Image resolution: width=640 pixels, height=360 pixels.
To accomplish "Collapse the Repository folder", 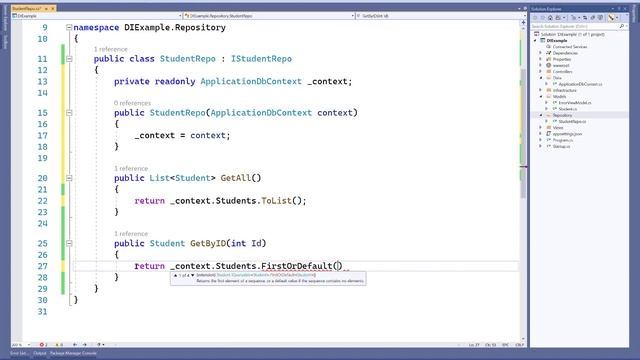I will (541, 115).
